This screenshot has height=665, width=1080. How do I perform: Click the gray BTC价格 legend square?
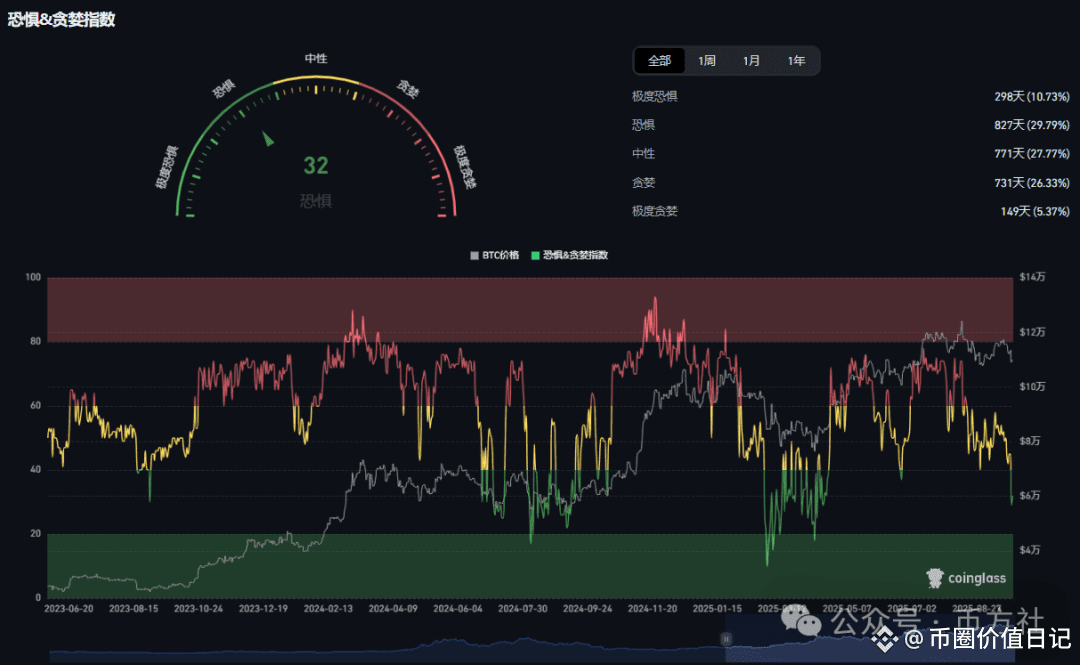[x=474, y=255]
